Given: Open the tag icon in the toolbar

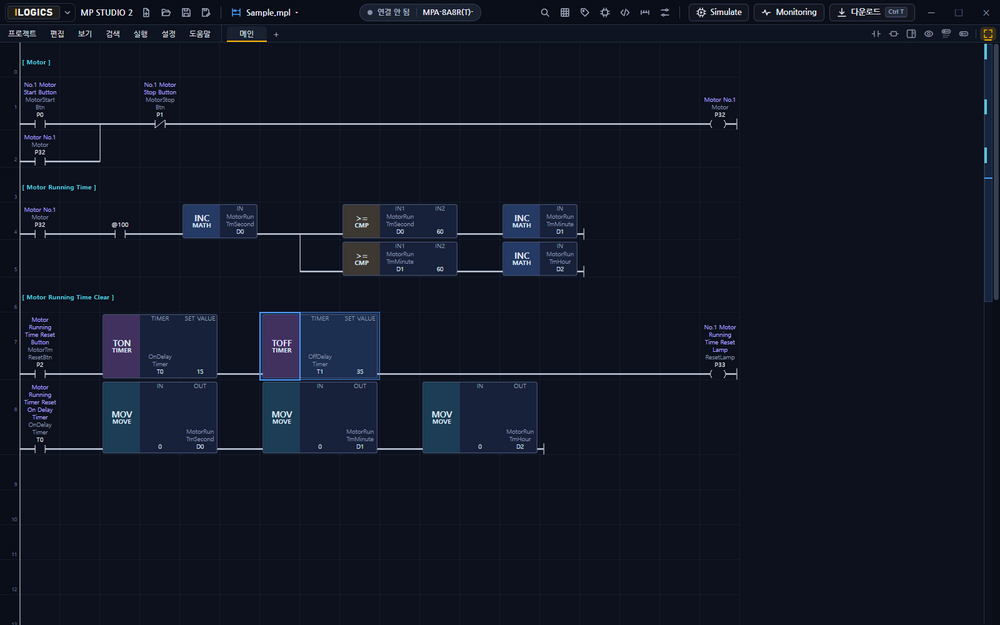Looking at the screenshot, I should coord(585,12).
